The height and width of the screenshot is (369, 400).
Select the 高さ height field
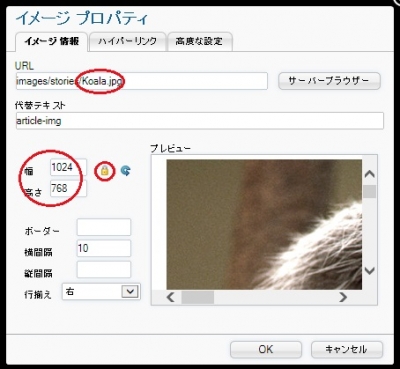tap(68, 189)
